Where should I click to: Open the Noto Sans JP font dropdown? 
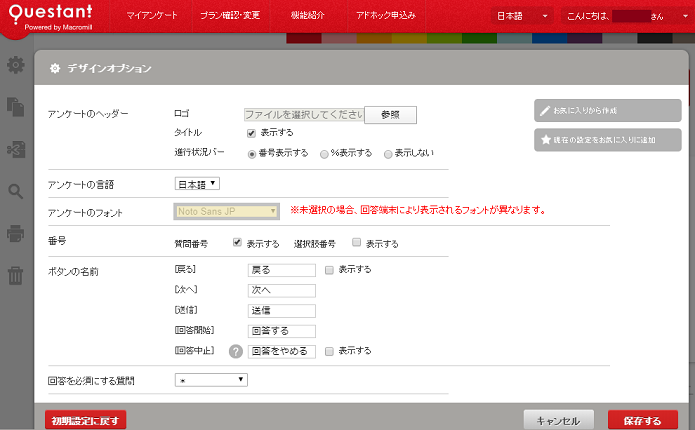coord(226,211)
